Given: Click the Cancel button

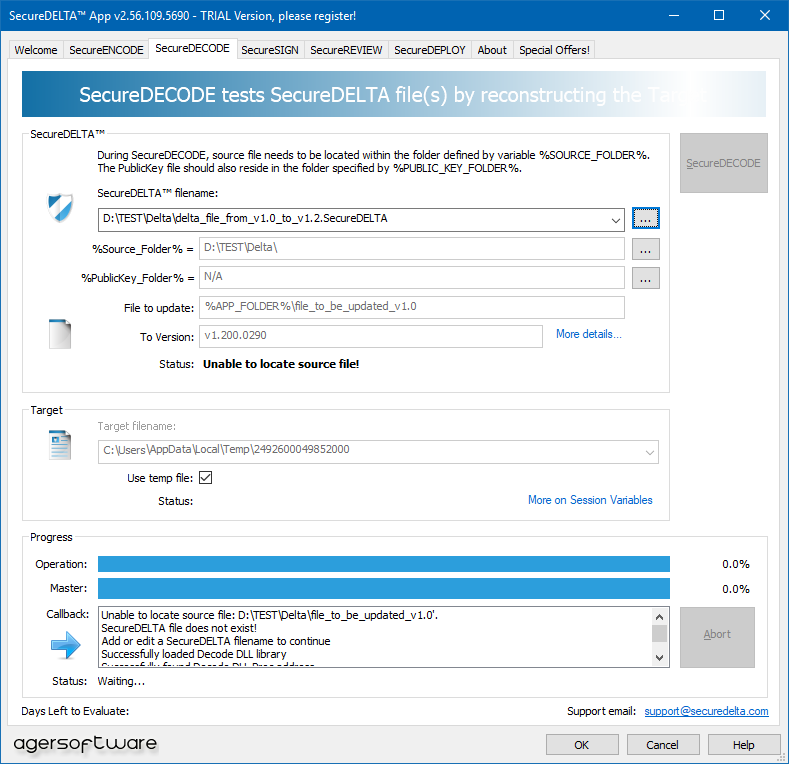Looking at the screenshot, I should point(663,744).
